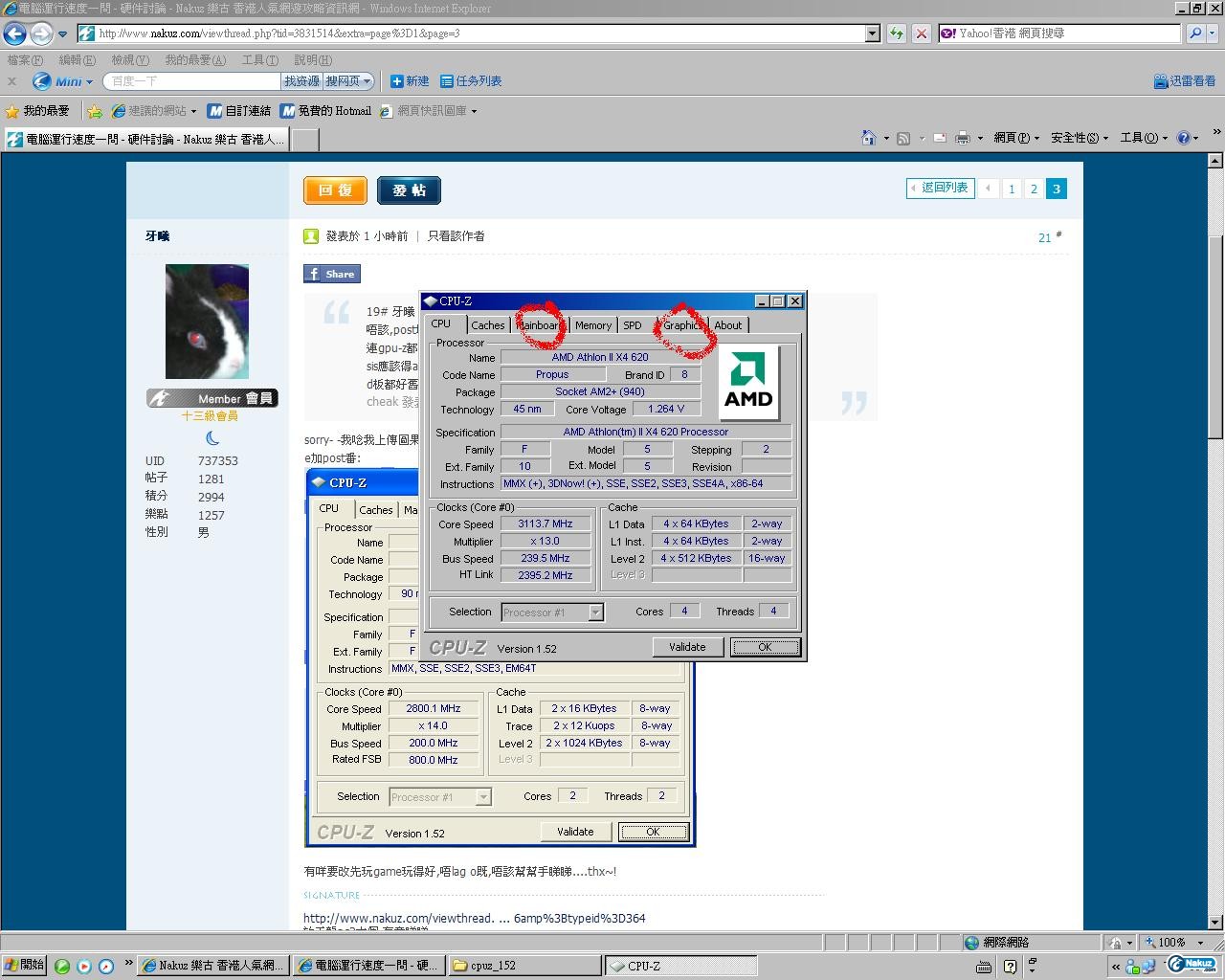Open the address bar URL dropdown arrow
Image resolution: width=1225 pixels, height=980 pixels.
click(x=872, y=33)
